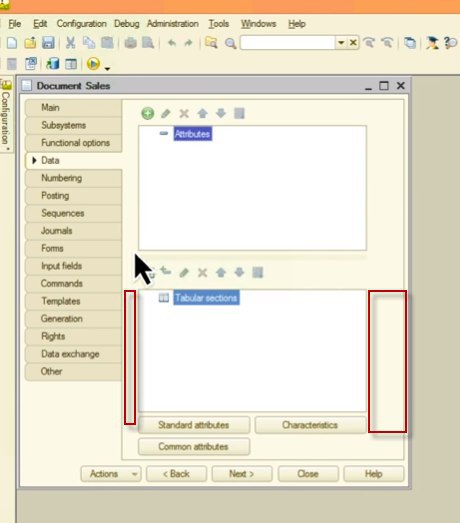Click the Find next icon
Viewport: 460px width, 523px height.
point(369,43)
